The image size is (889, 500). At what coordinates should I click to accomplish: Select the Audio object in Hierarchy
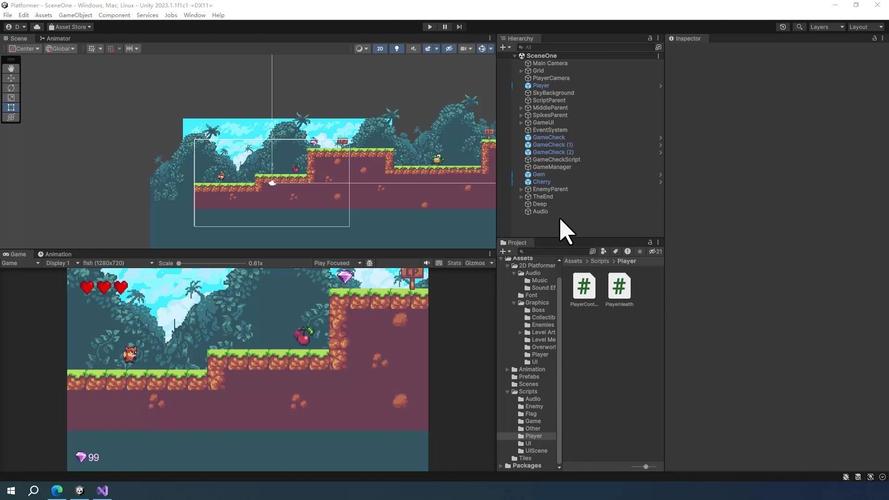pyautogui.click(x=540, y=211)
